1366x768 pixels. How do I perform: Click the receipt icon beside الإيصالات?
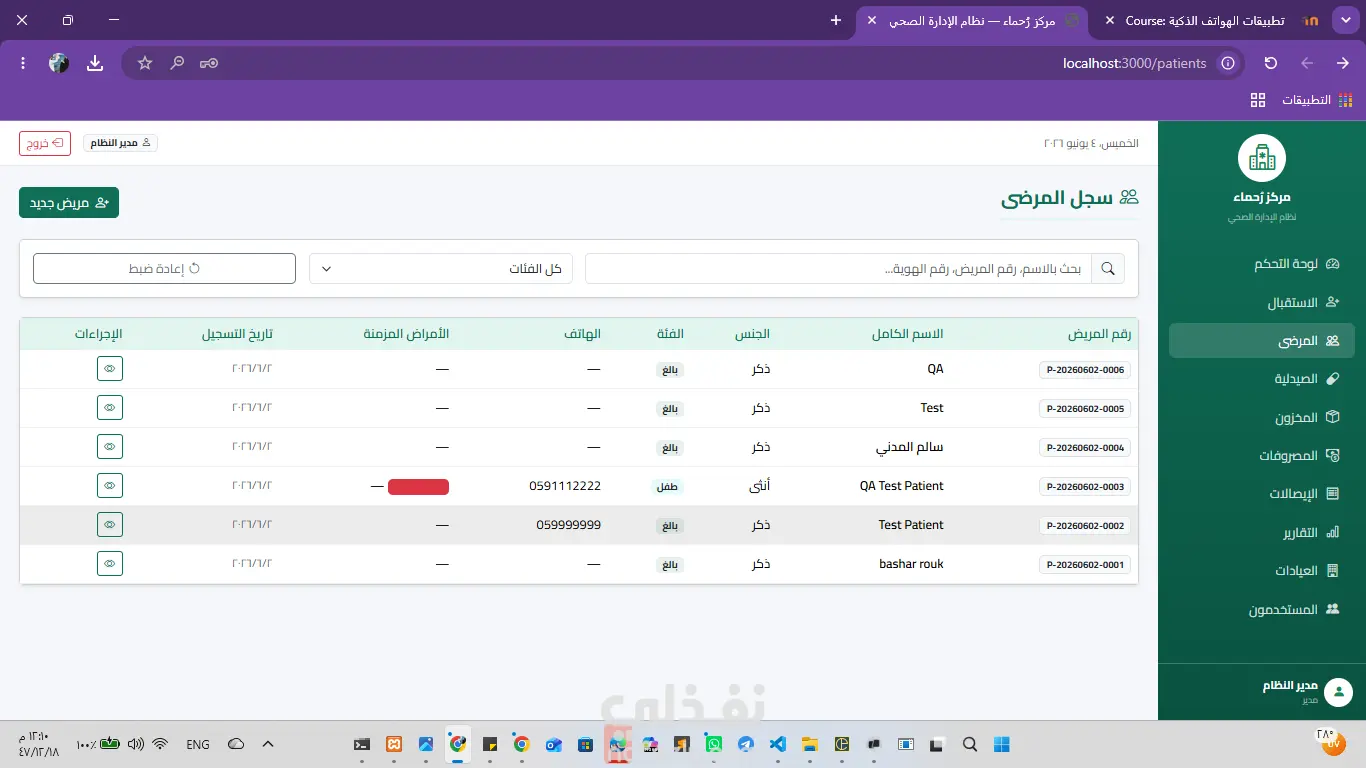pyautogui.click(x=1332, y=494)
